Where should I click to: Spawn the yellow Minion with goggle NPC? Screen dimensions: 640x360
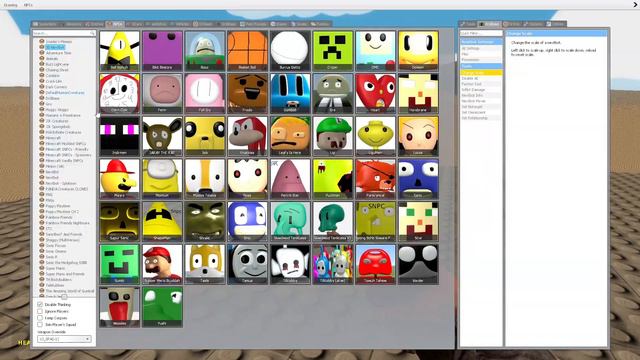point(162,179)
